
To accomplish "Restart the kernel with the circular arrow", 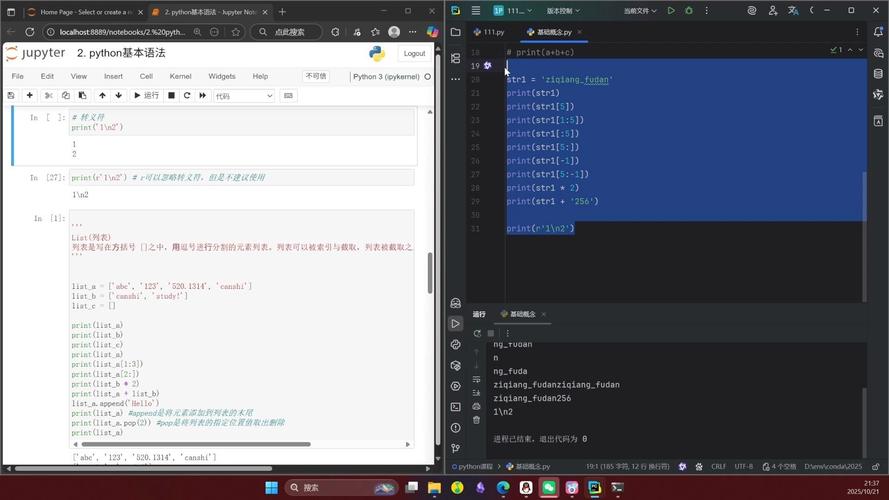I will (x=187, y=96).
